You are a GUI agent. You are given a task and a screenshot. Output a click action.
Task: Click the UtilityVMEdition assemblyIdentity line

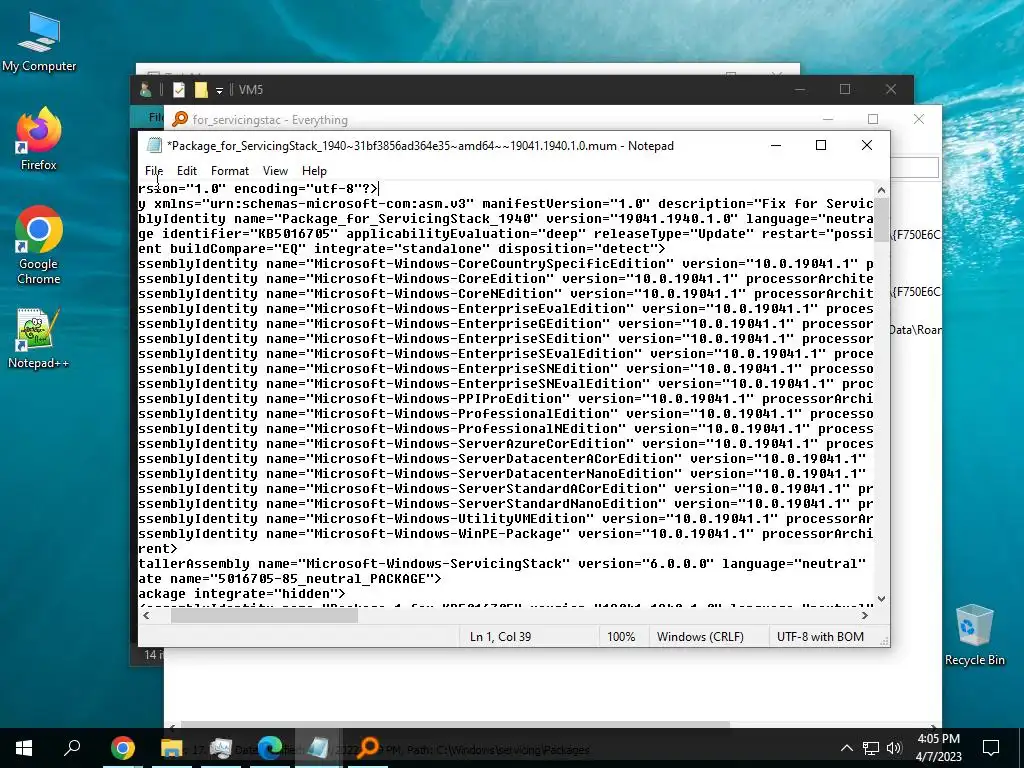point(505,519)
